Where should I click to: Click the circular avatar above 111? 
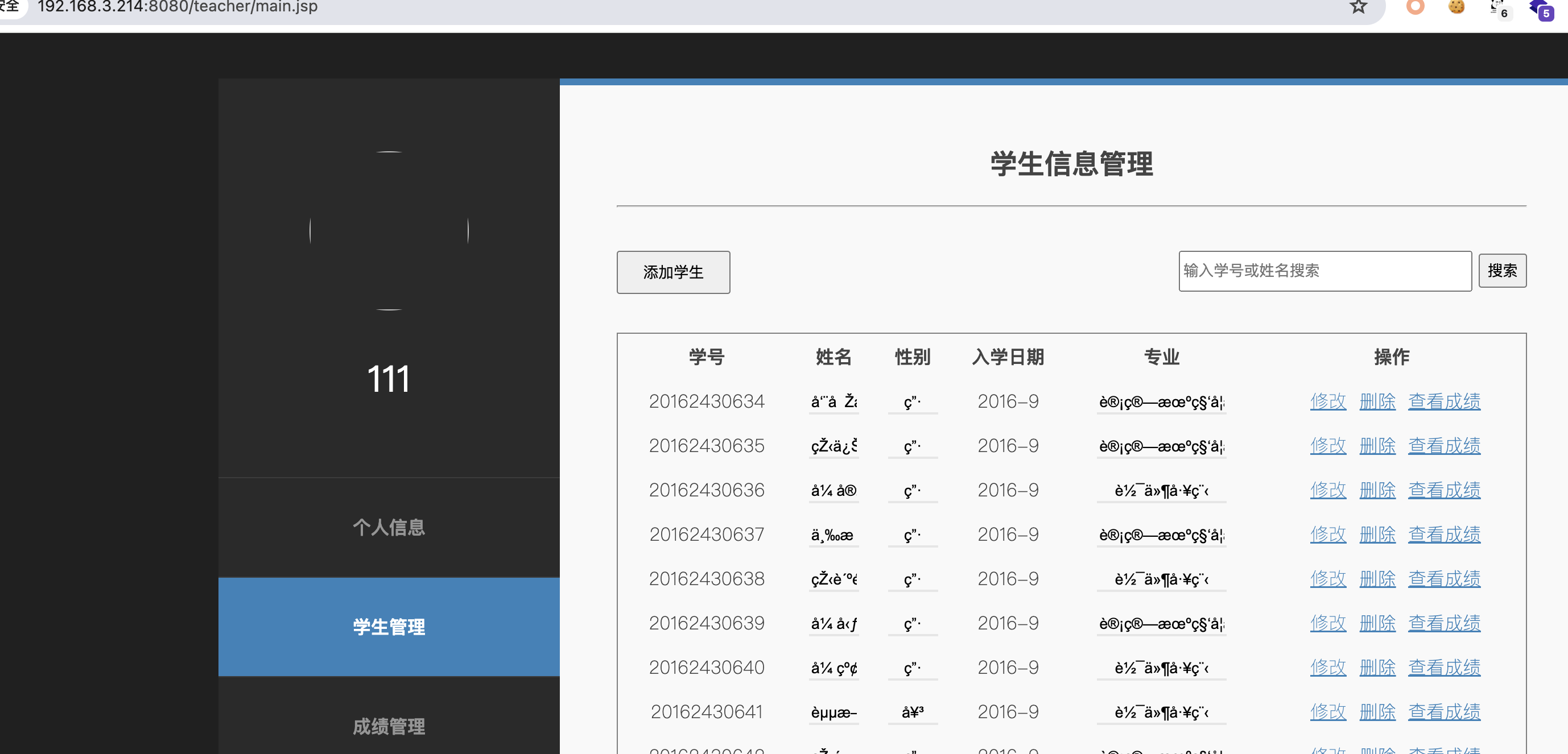click(x=389, y=231)
